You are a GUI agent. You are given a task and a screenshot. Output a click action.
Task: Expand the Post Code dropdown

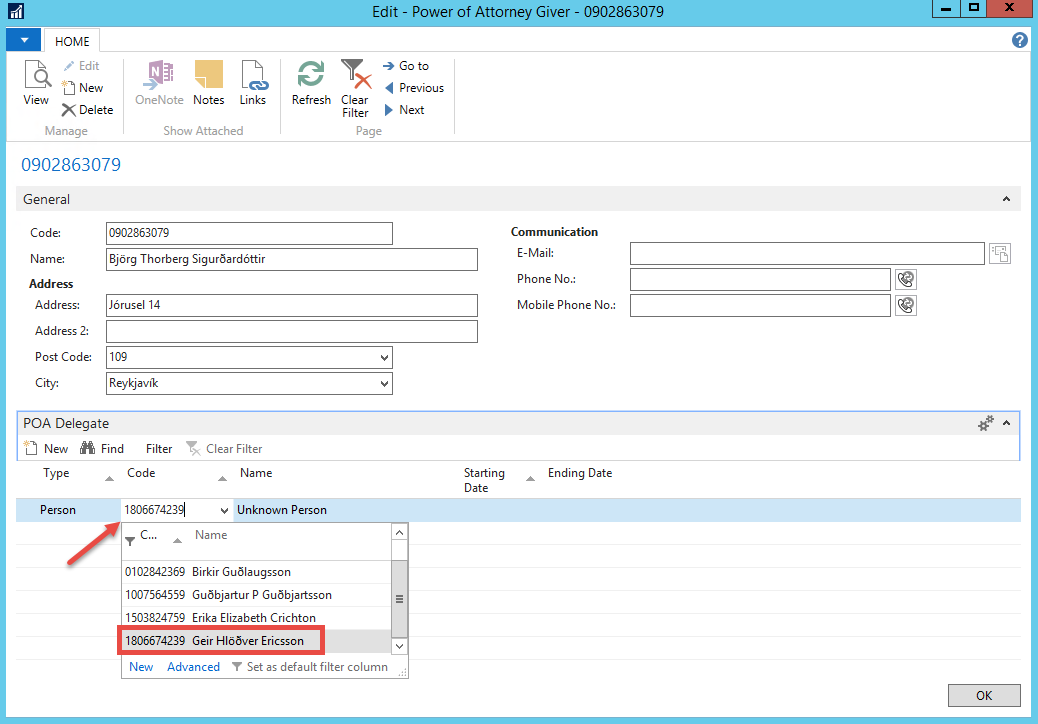(385, 358)
